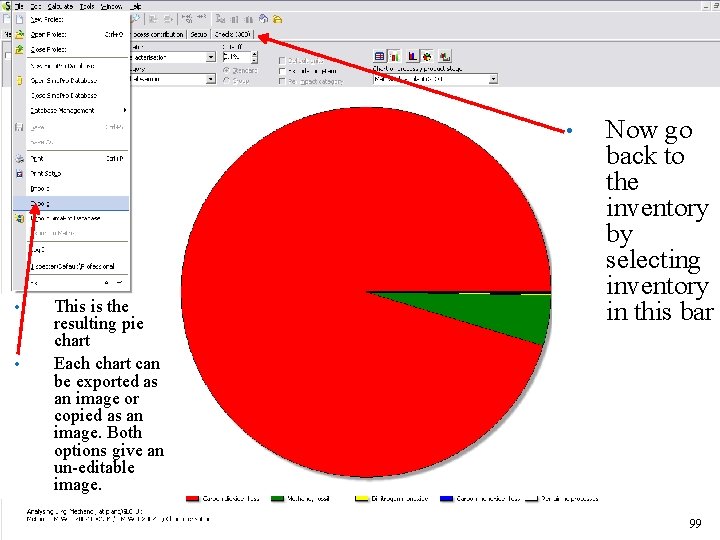The height and width of the screenshot is (540, 720).
Task: Select the Standard radio button
Action: coord(226,70)
